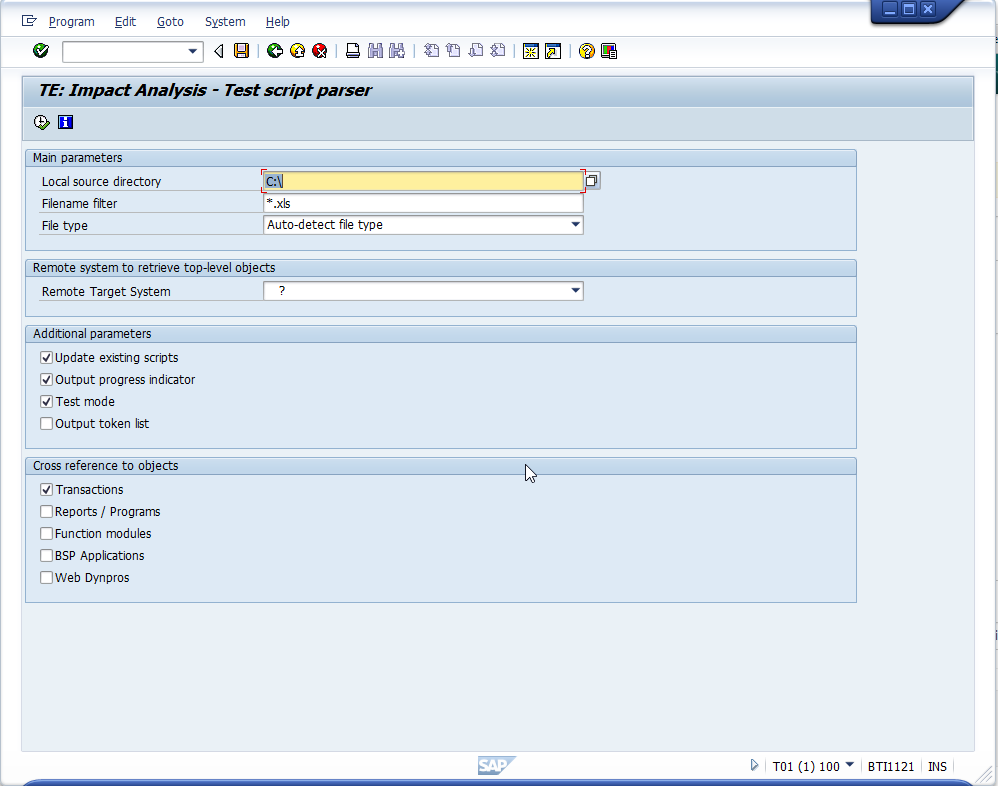This screenshot has height=786, width=998.
Task: Click the BTI1121 status bar entry
Action: tap(890, 766)
